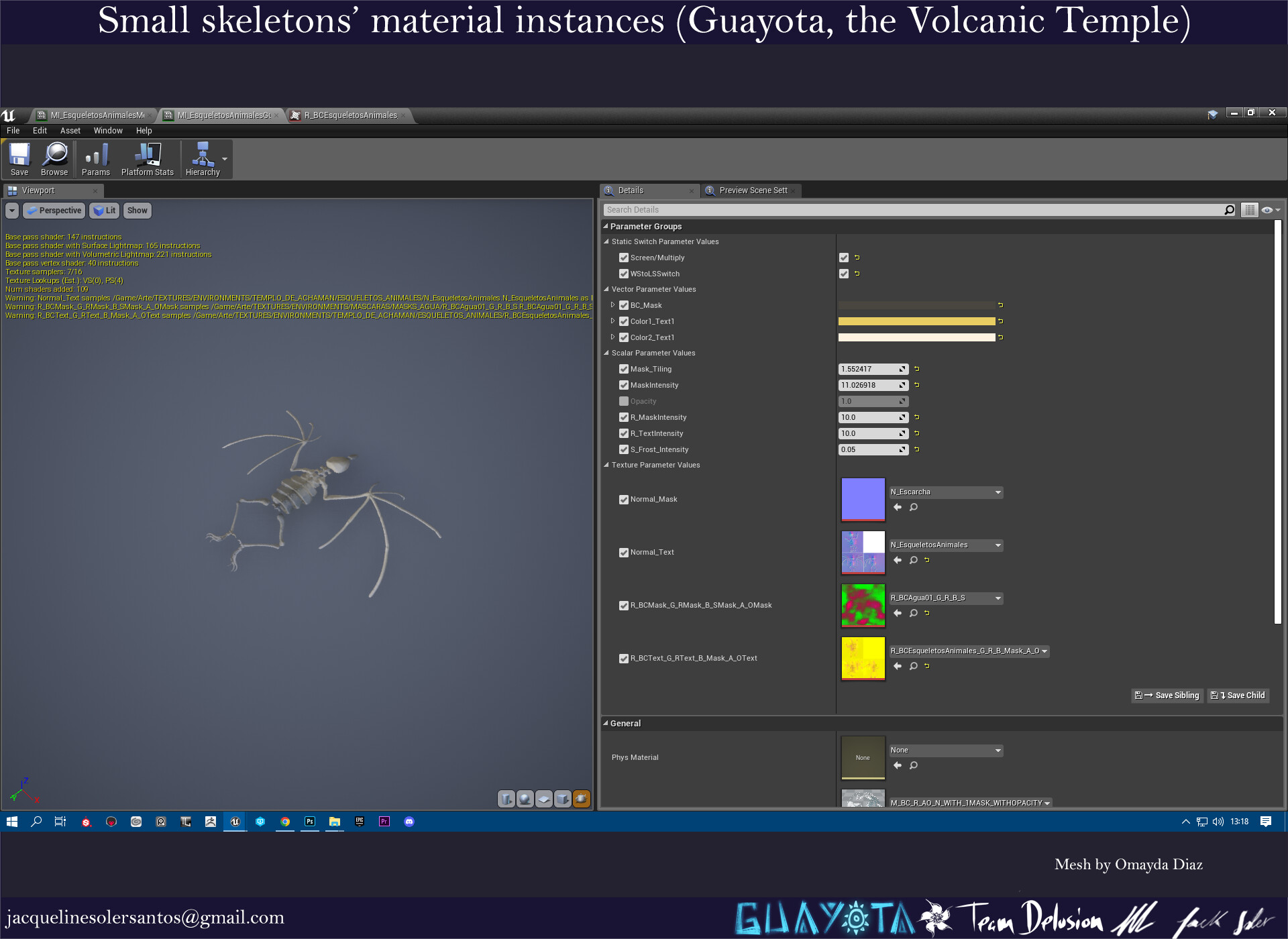Click the Lit view mode button
This screenshot has height=939, width=1288.
point(105,211)
